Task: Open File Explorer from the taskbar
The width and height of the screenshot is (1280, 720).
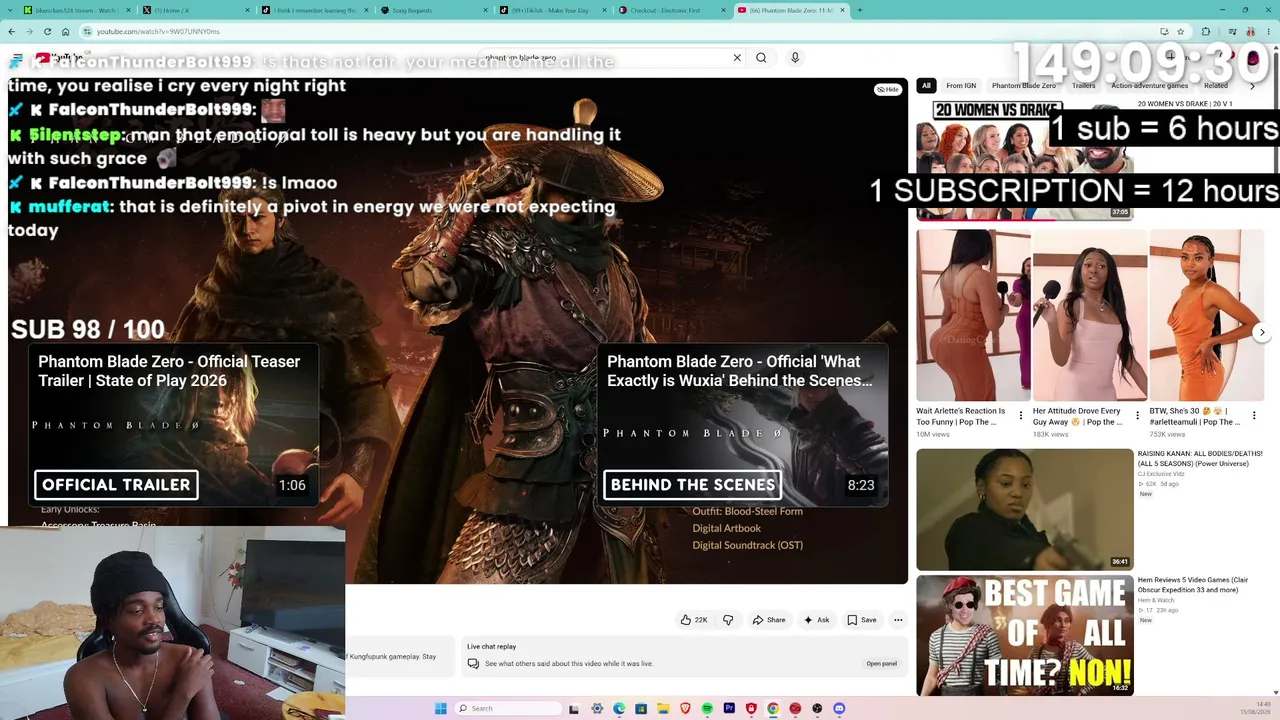Action: [663, 709]
